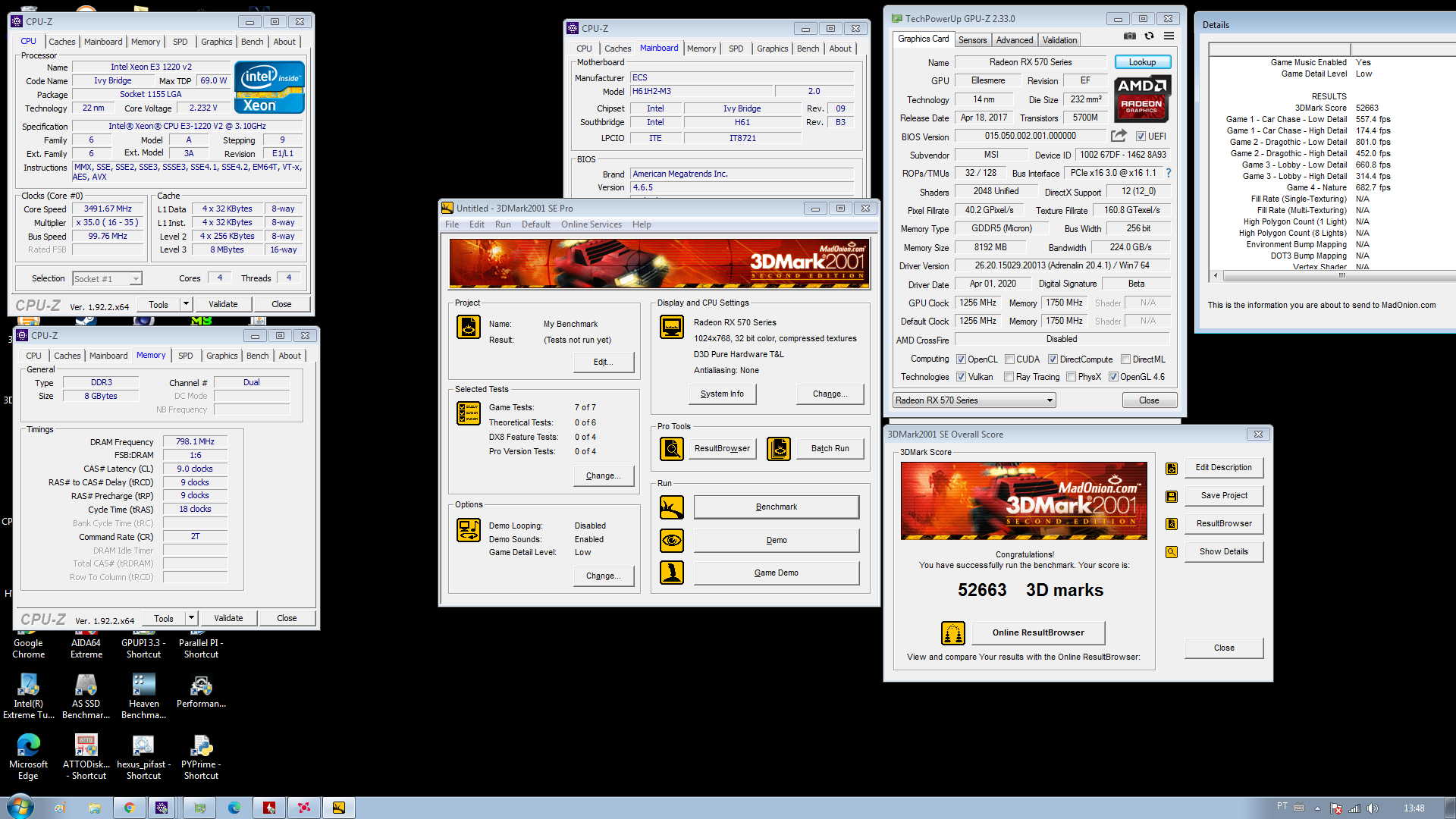Open AS SSD Benchmark desktop icon
The width and height of the screenshot is (1456, 819).
[86, 696]
